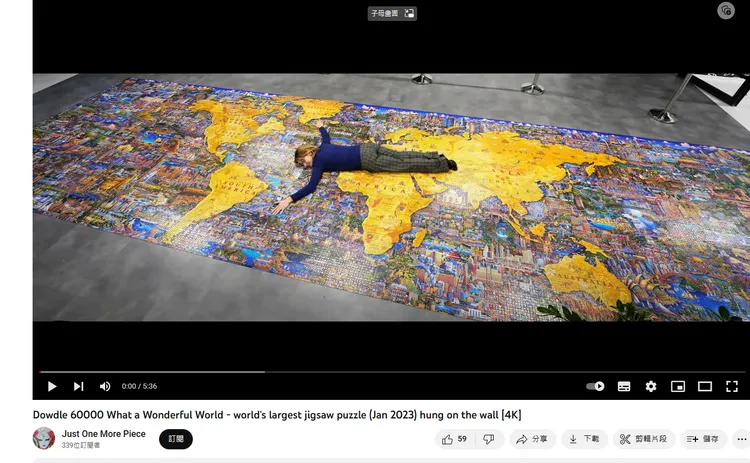Image resolution: width=750 pixels, height=463 pixels.
Task: Open Just One More Piece channel avatar
Action: click(44, 439)
